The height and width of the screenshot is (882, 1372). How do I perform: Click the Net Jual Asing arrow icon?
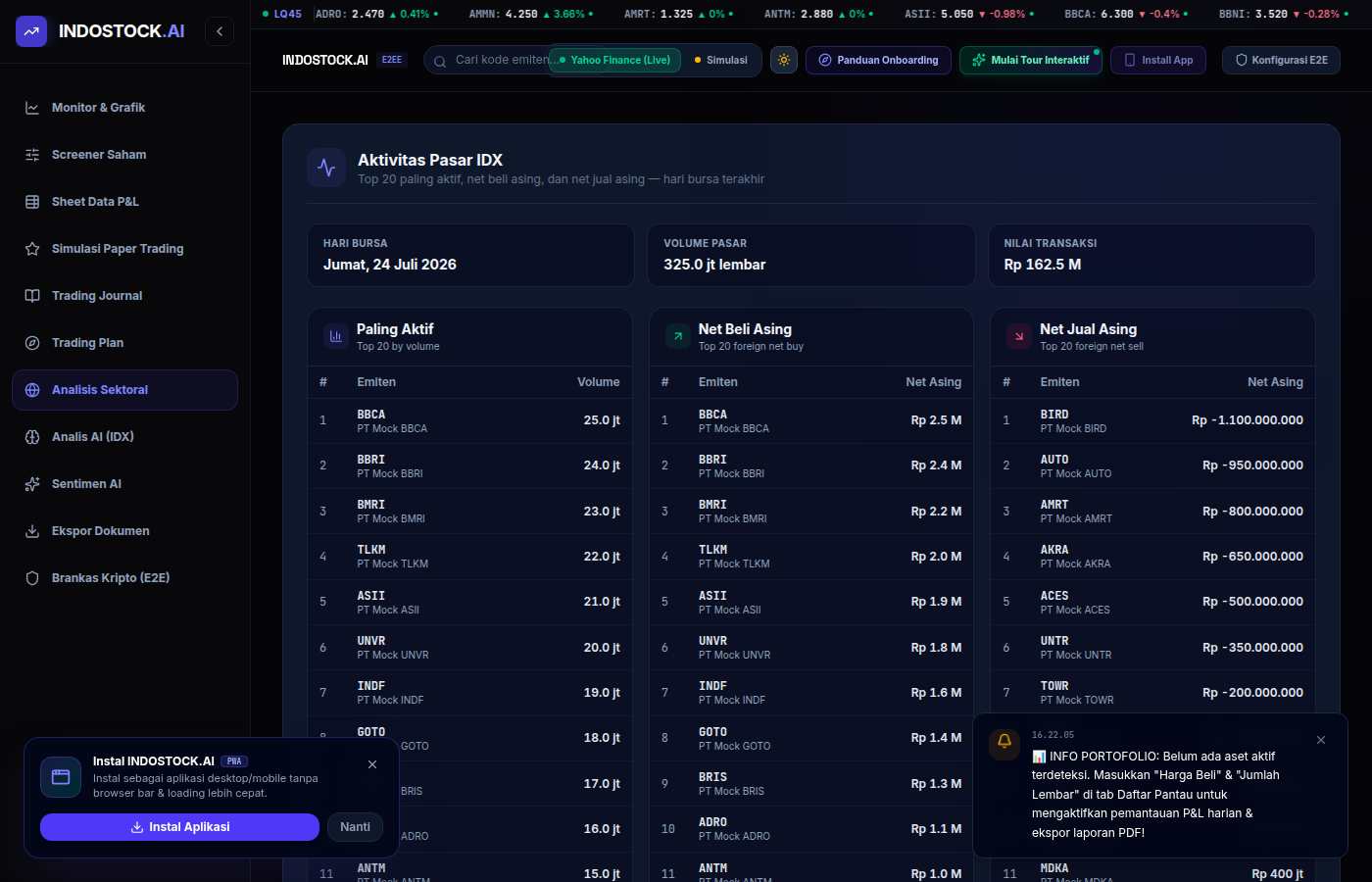tap(1019, 336)
